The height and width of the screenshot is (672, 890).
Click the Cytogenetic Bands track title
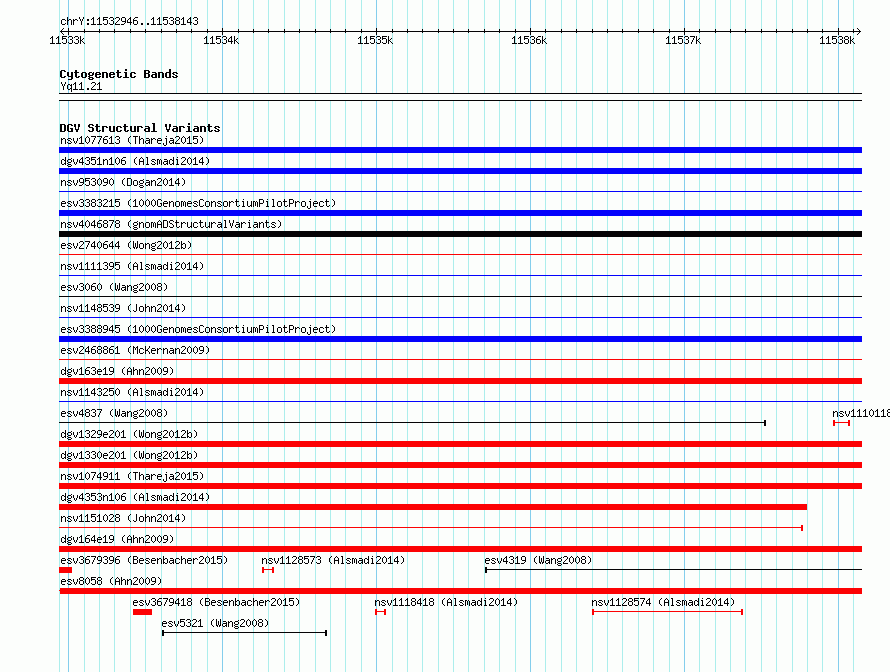(x=119, y=74)
